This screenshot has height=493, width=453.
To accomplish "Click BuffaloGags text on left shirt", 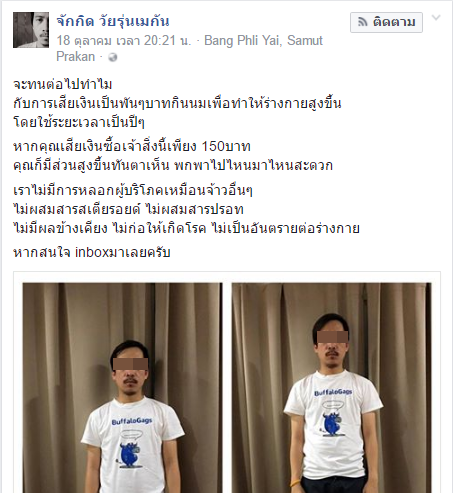I will click(132, 421).
